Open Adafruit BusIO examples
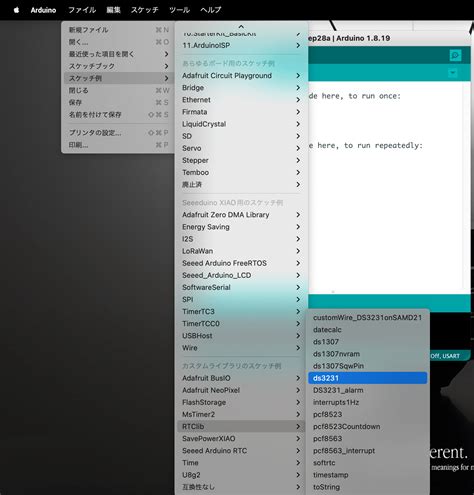 241,378
